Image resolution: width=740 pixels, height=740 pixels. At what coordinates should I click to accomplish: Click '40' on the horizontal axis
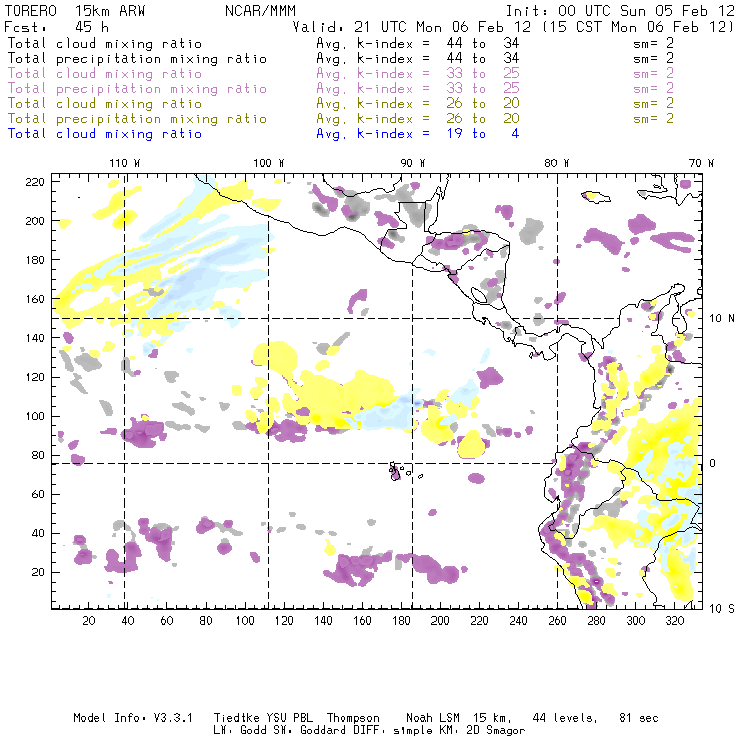pos(128,621)
